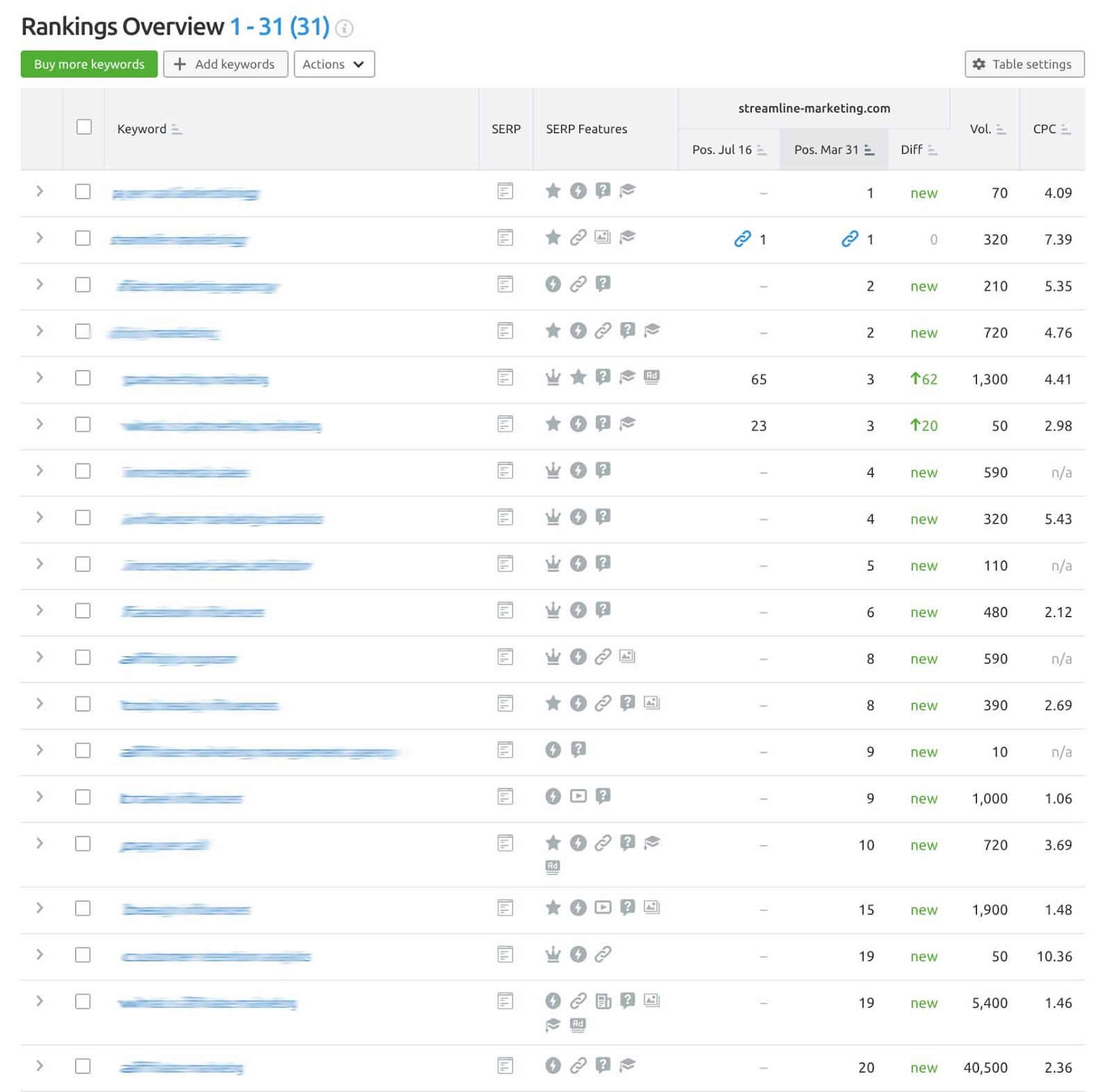Open the Actions dropdown
Image resolution: width=1111 pixels, height=1092 pixels.
[x=334, y=64]
